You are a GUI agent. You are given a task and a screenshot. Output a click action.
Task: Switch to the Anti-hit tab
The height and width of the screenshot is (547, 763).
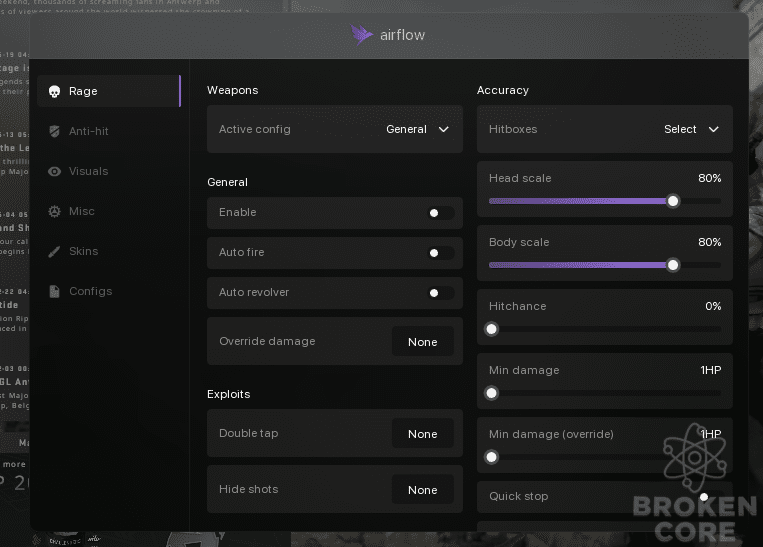pyautogui.click(x=109, y=131)
